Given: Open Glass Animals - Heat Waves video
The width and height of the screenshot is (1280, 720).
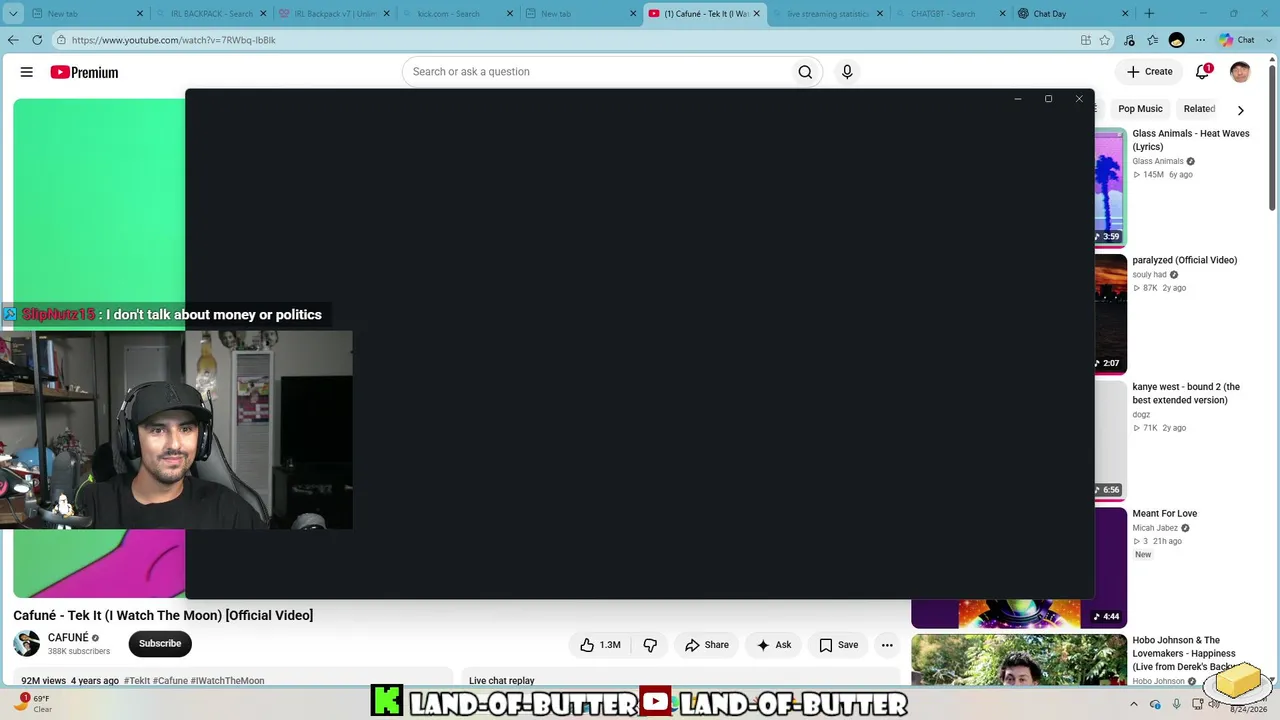Looking at the screenshot, I should 1191,140.
